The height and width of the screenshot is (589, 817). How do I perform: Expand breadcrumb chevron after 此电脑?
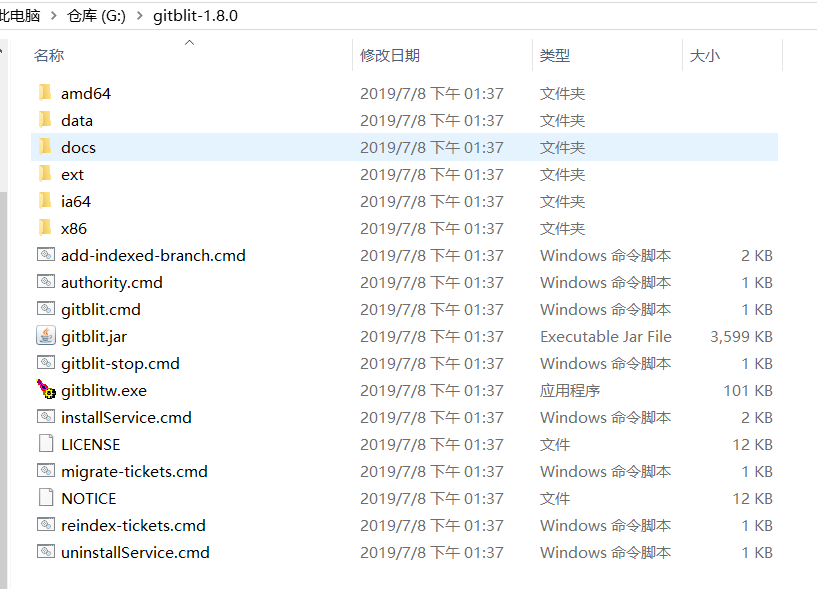point(54,16)
